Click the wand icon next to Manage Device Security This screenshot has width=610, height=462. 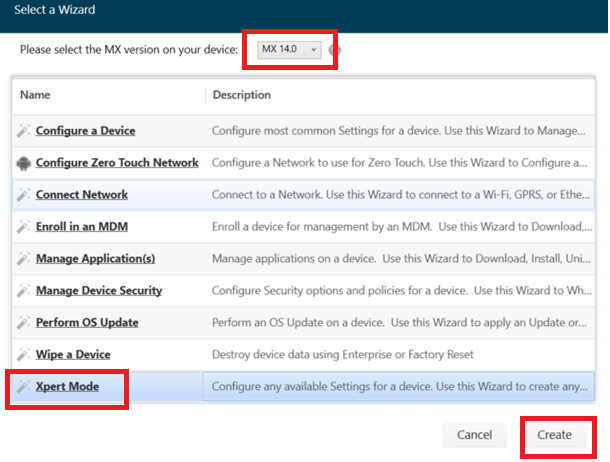[x=23, y=290]
